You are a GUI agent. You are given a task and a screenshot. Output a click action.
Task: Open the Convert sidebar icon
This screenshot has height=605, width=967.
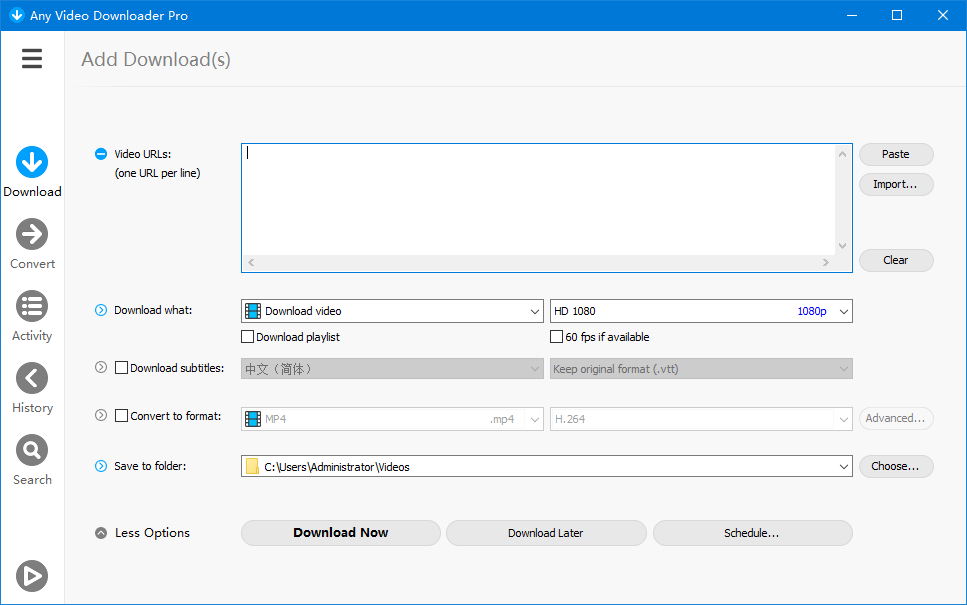pyautogui.click(x=32, y=234)
